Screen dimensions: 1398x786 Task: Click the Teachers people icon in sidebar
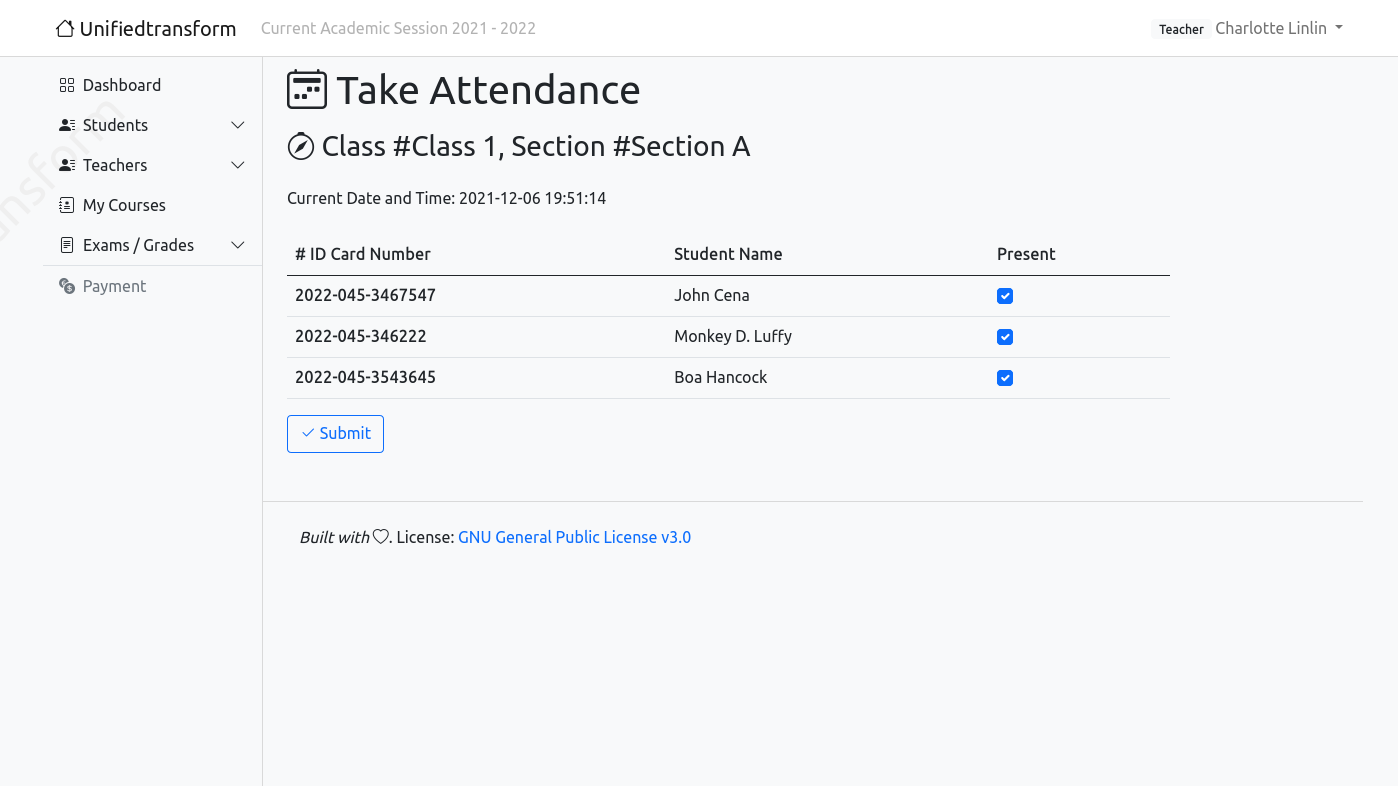tap(67, 165)
